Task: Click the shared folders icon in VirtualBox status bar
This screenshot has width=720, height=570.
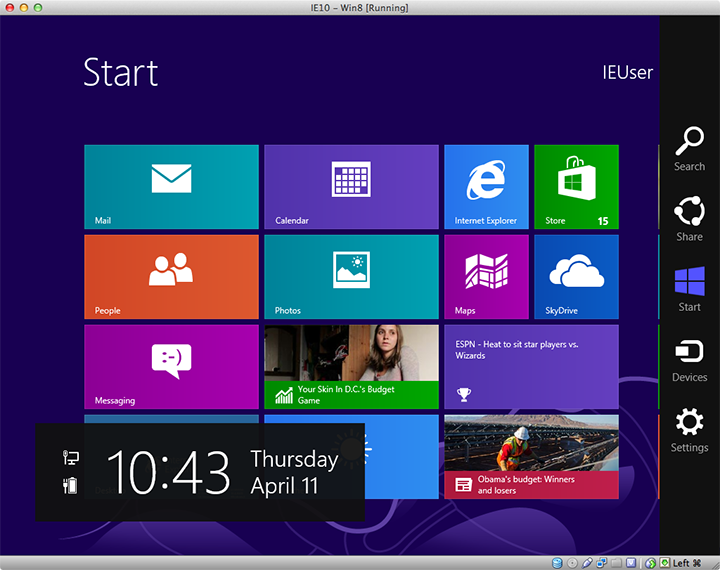Action: tap(616, 563)
